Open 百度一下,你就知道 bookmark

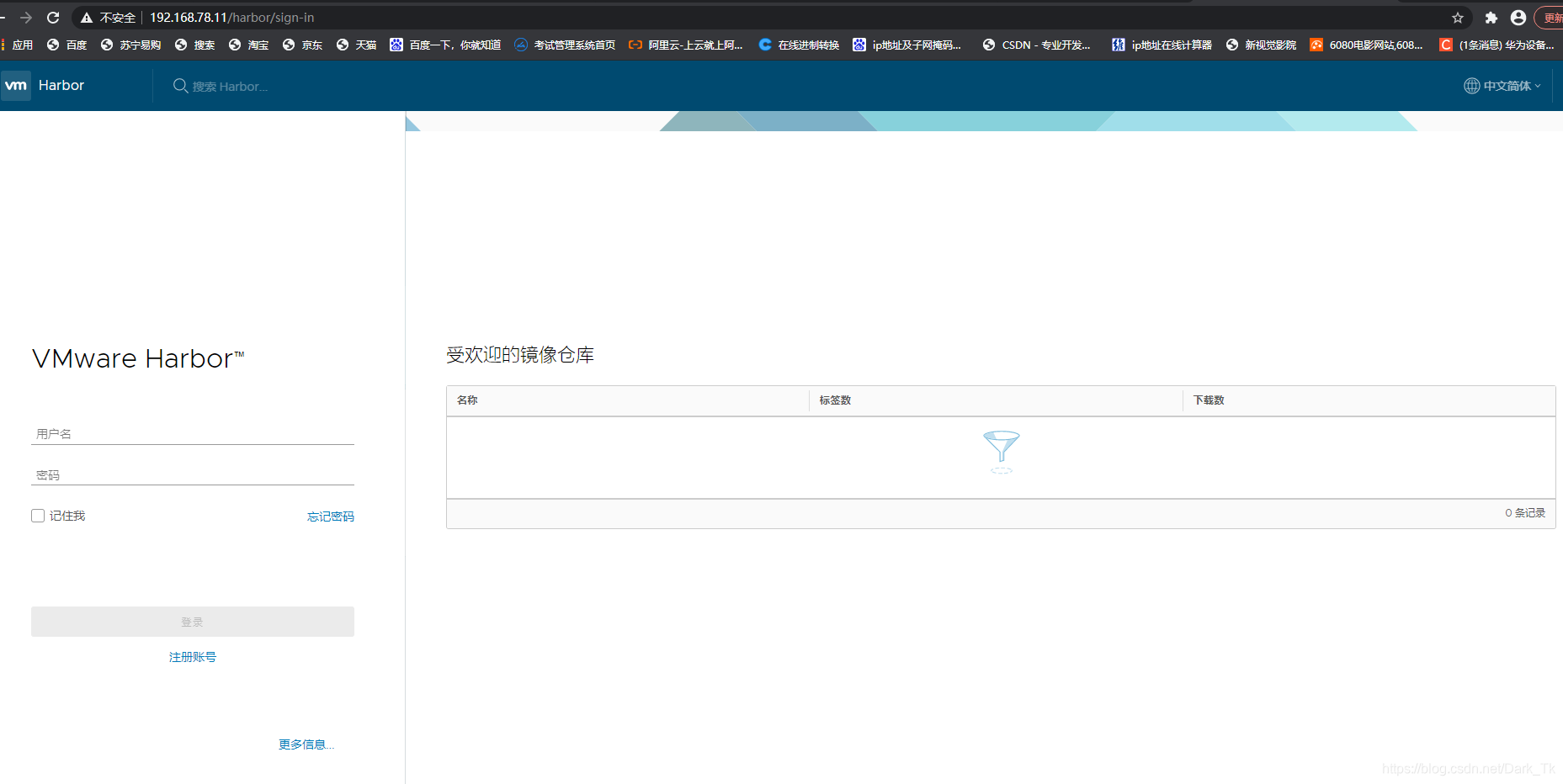(446, 45)
